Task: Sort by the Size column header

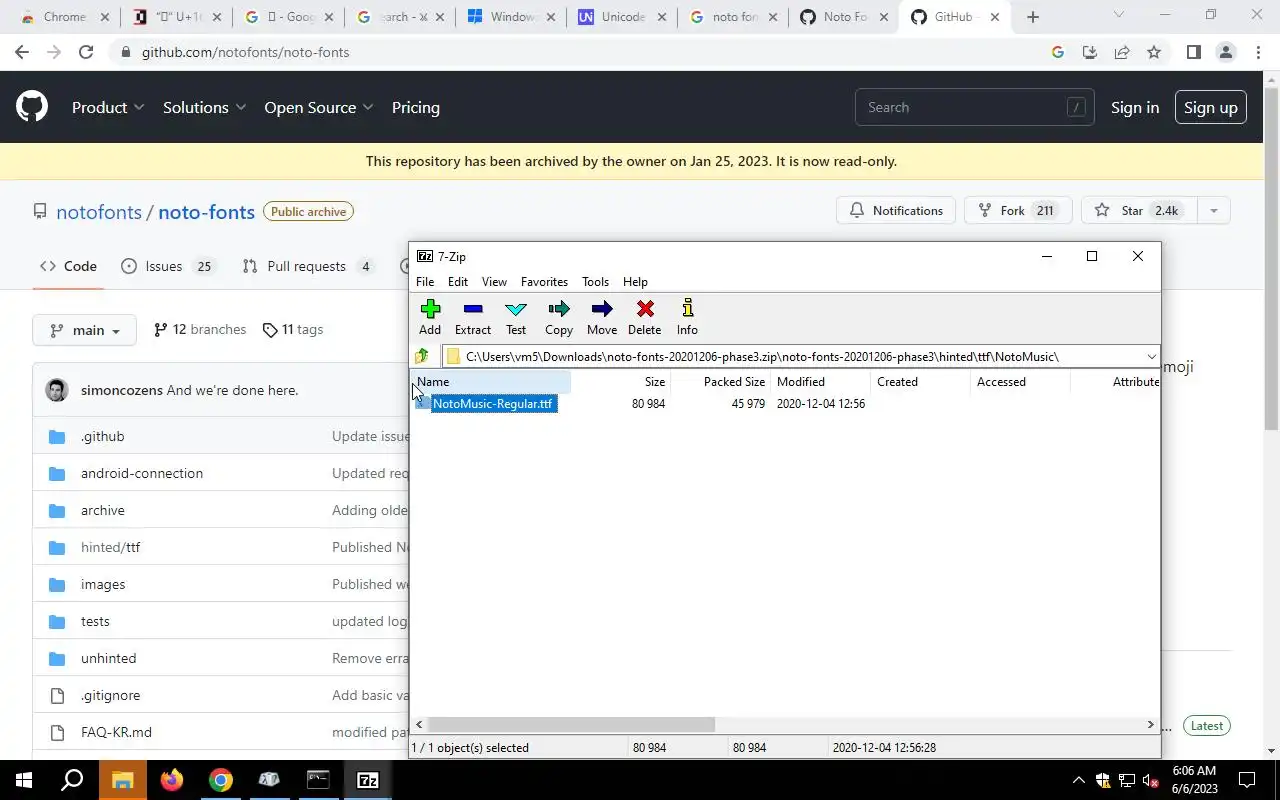Action: [x=620, y=382]
